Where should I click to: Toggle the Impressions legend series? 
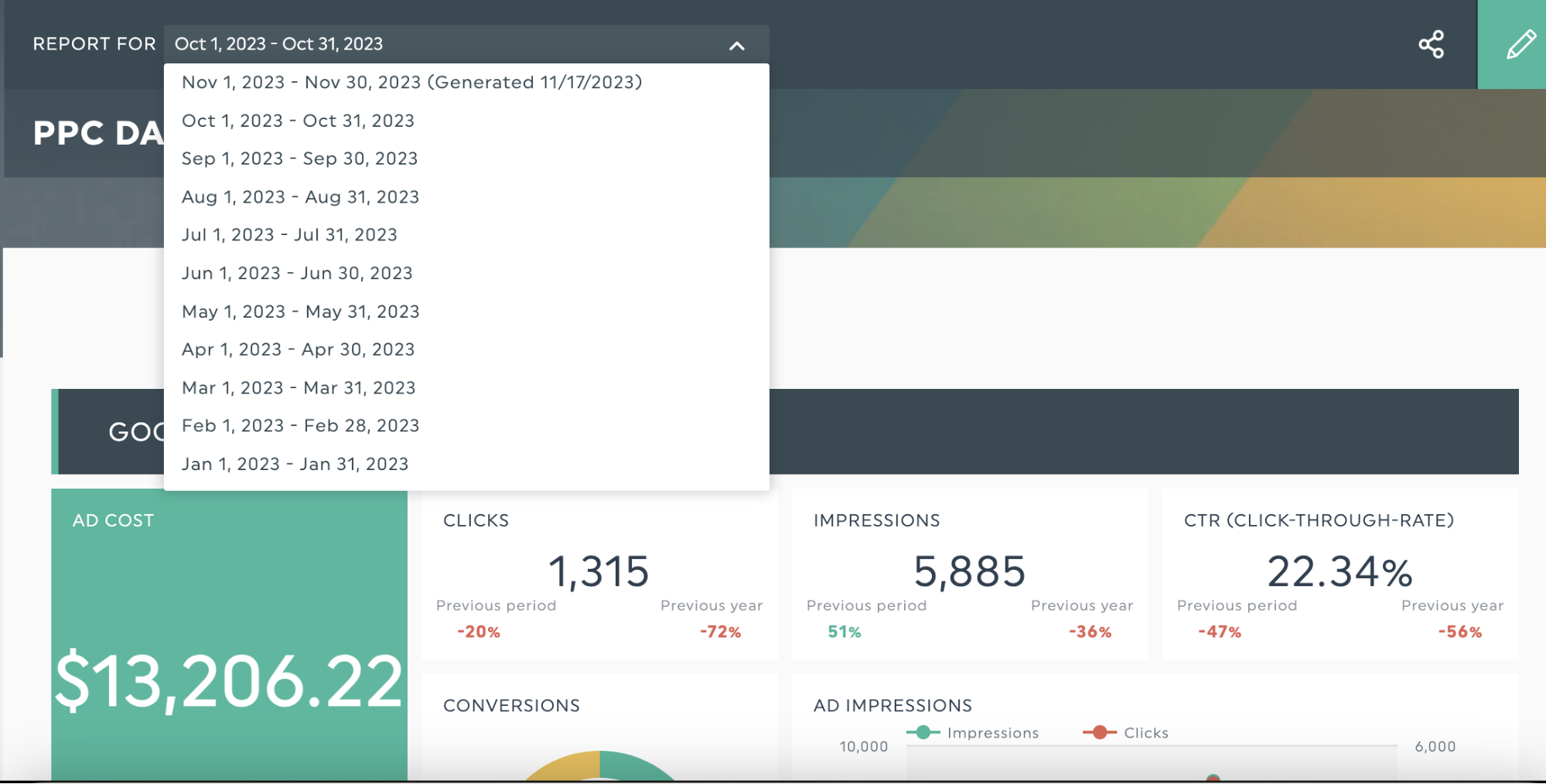click(x=973, y=733)
